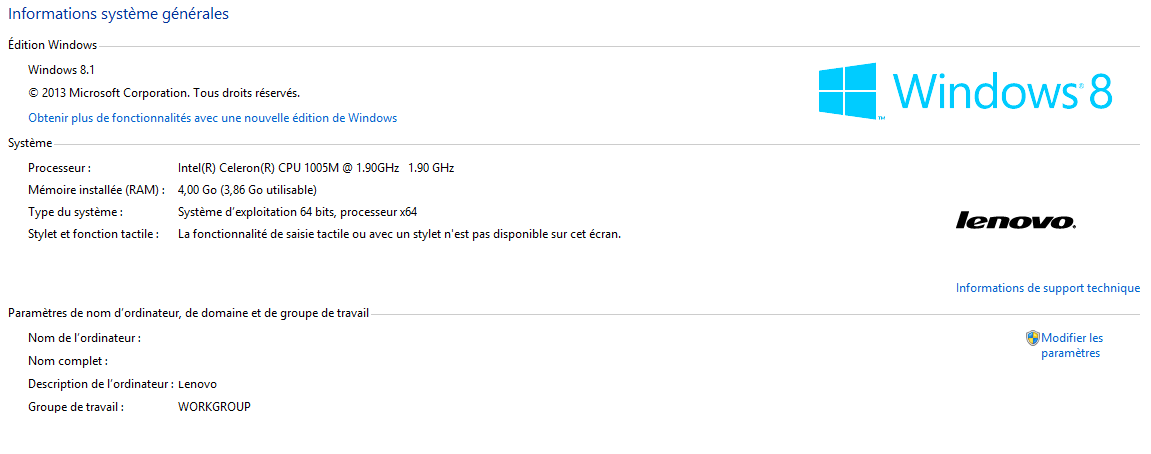Image resolution: width=1151 pixels, height=454 pixels.
Task: Select the Lenovo computer description value
Action: (x=197, y=384)
